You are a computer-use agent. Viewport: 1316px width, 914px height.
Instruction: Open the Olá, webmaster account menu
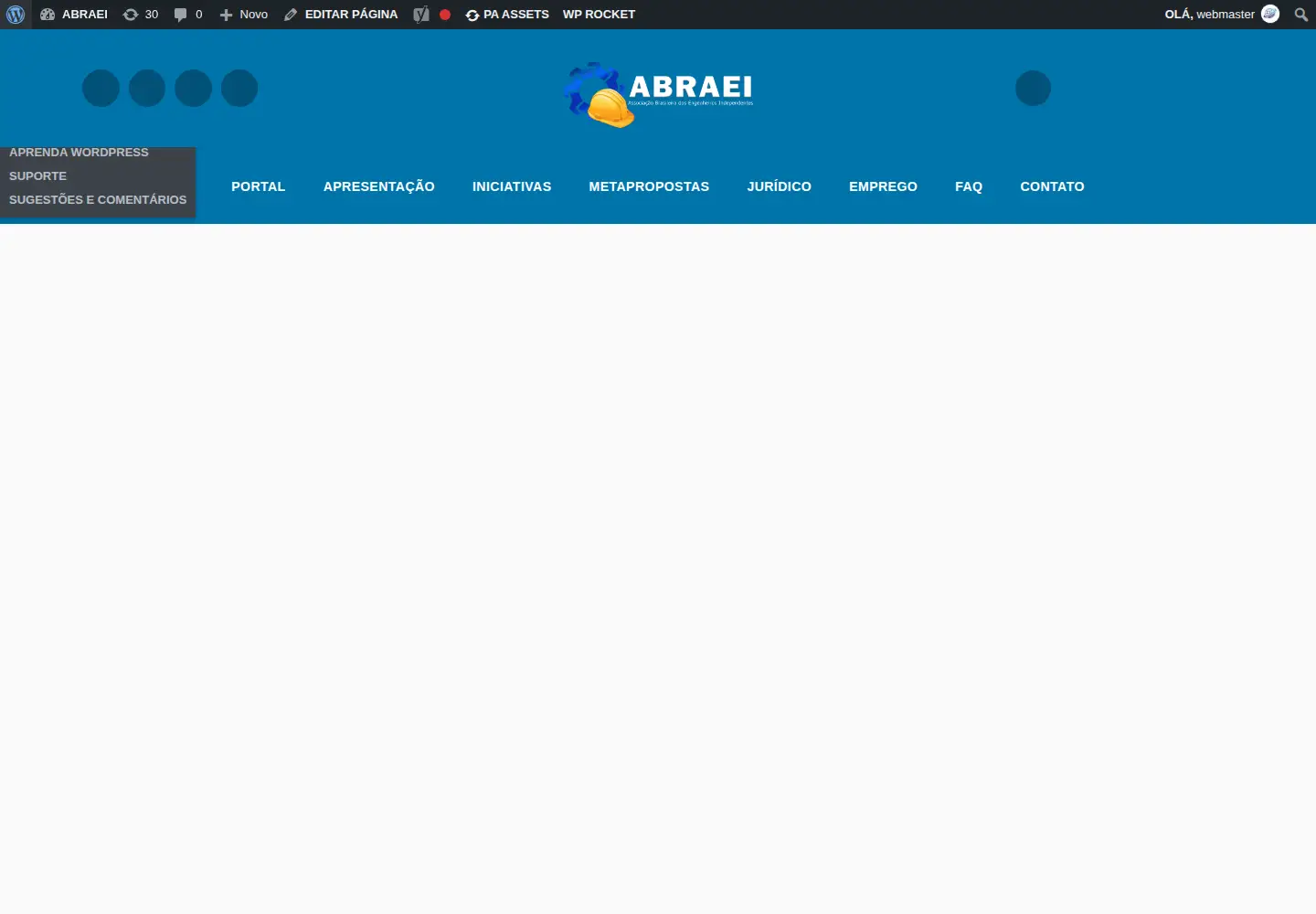click(1222, 15)
